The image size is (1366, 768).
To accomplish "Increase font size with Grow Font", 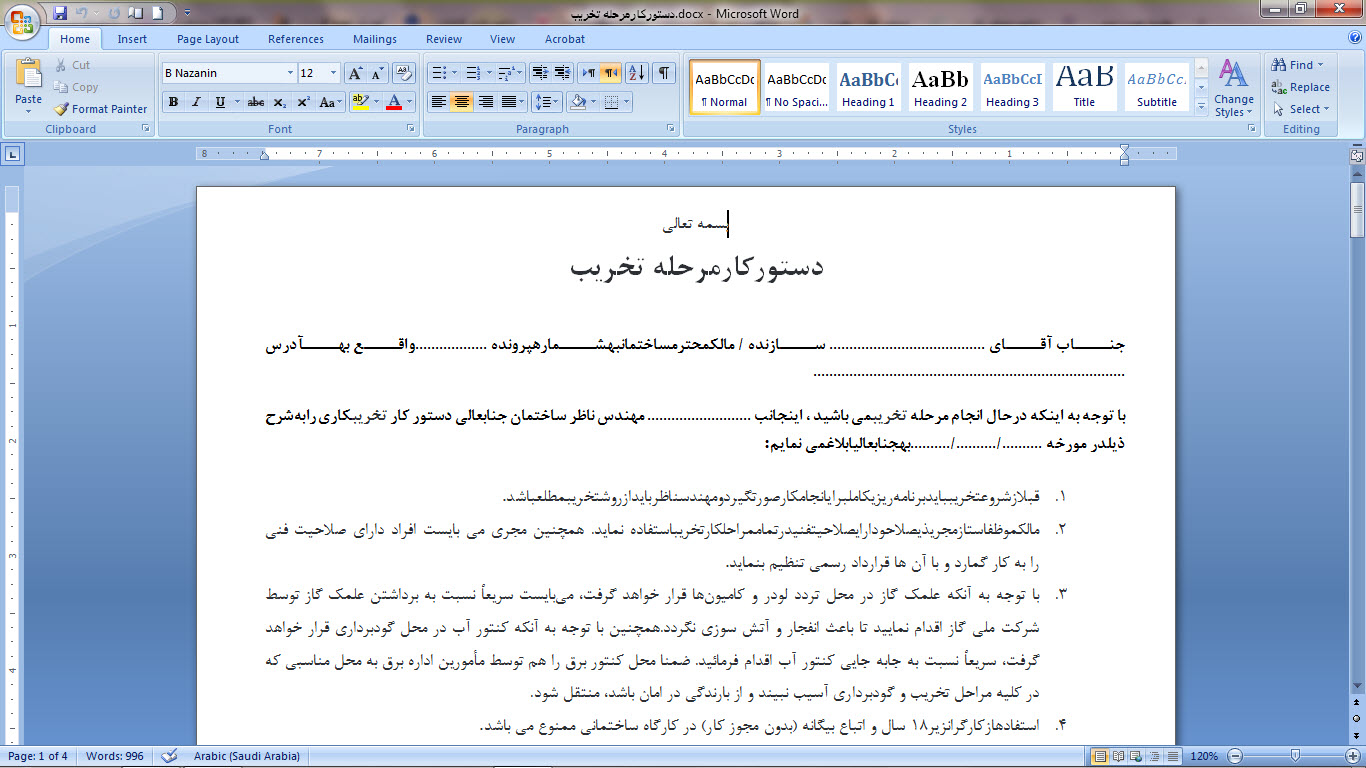I will point(356,73).
